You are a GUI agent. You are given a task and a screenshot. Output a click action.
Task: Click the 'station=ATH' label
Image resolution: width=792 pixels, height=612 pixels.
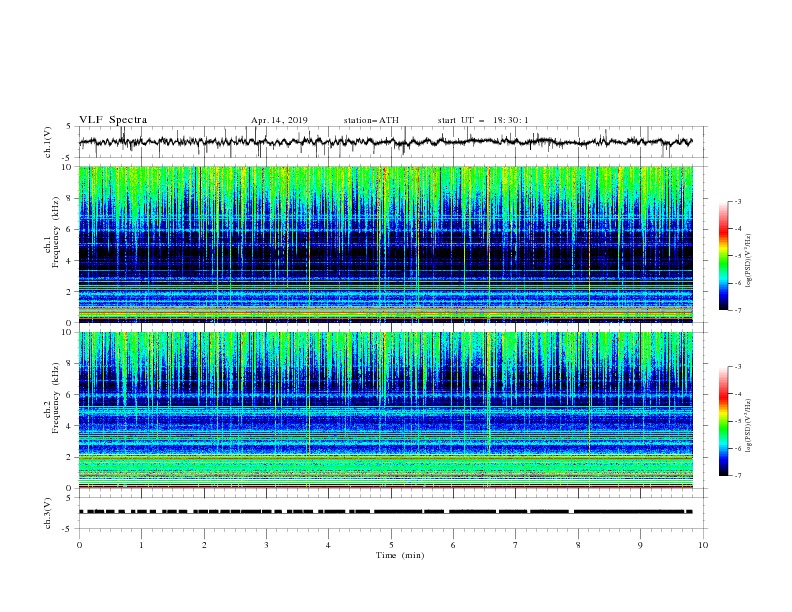click(371, 120)
